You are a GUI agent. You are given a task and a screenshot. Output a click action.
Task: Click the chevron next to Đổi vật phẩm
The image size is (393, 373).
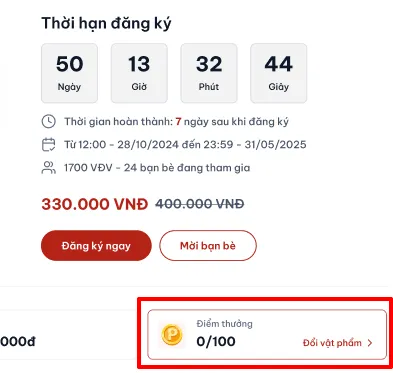tap(370, 343)
